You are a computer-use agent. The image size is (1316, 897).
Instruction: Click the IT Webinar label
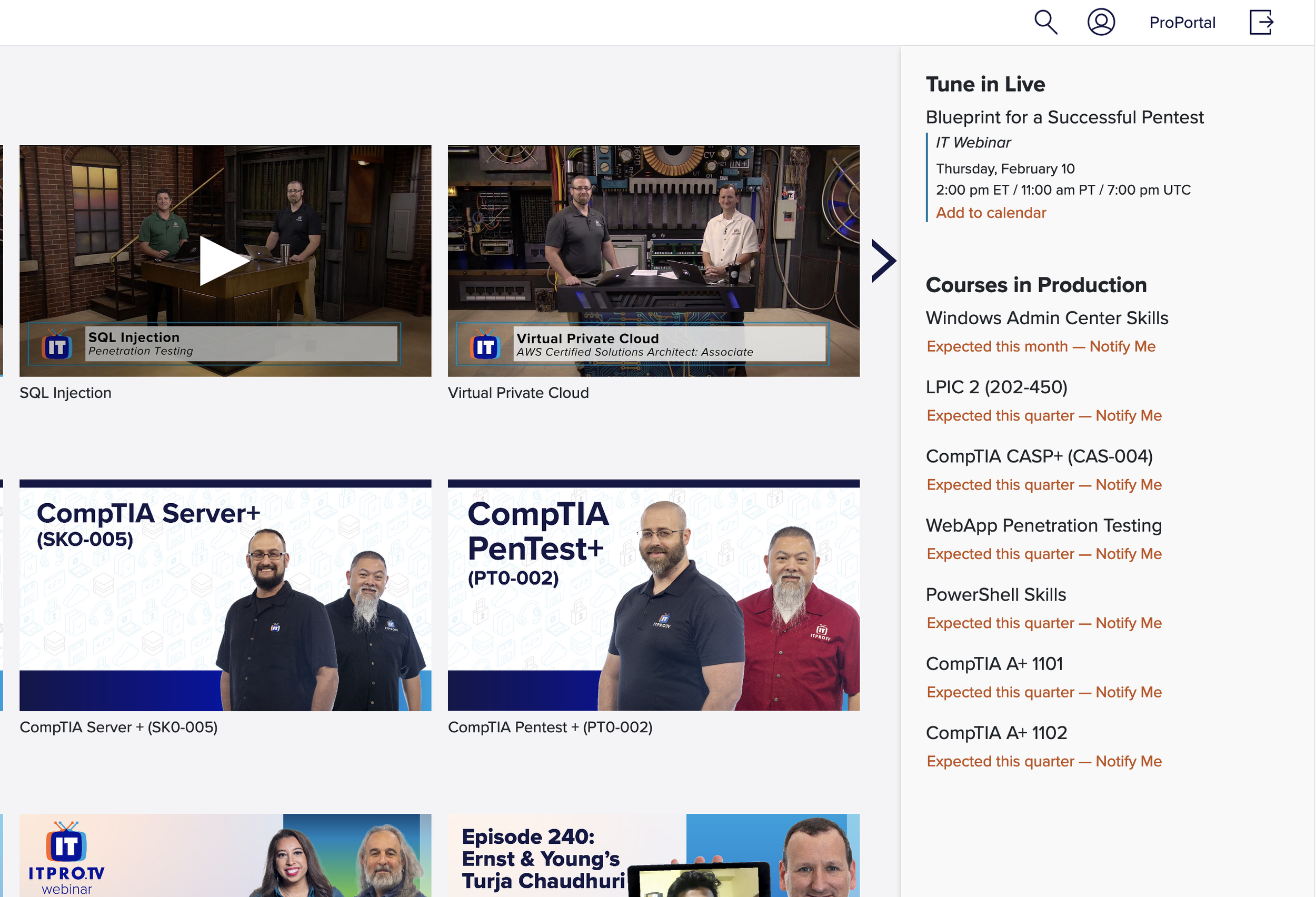click(x=973, y=143)
